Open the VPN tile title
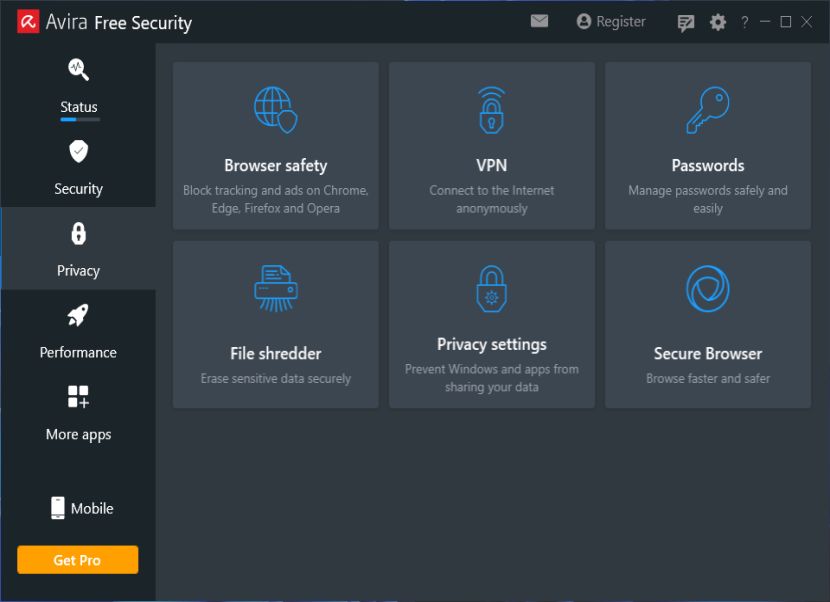830x602 pixels. tap(492, 165)
